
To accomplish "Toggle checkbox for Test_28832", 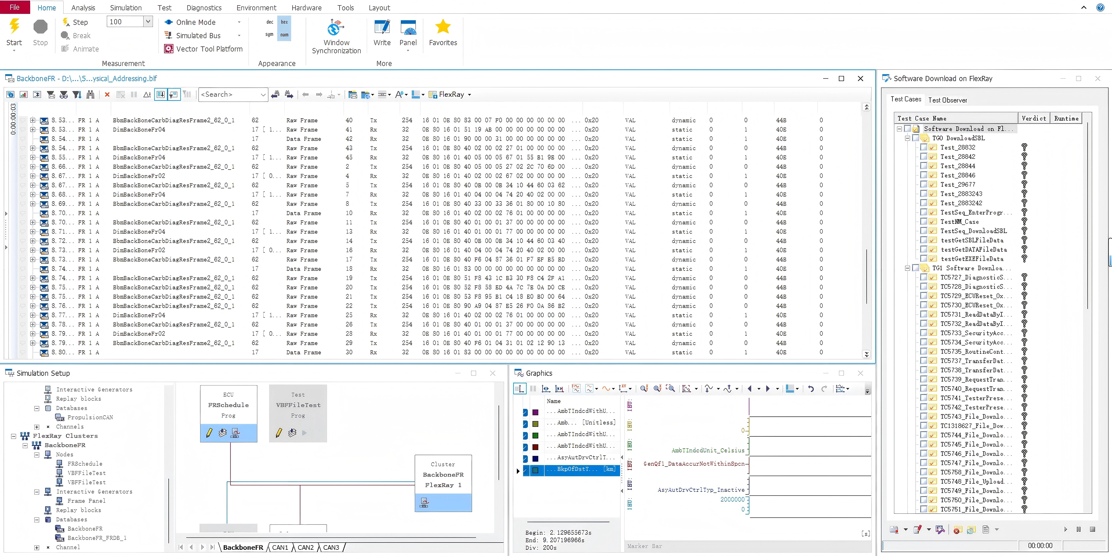I will pos(923,148).
